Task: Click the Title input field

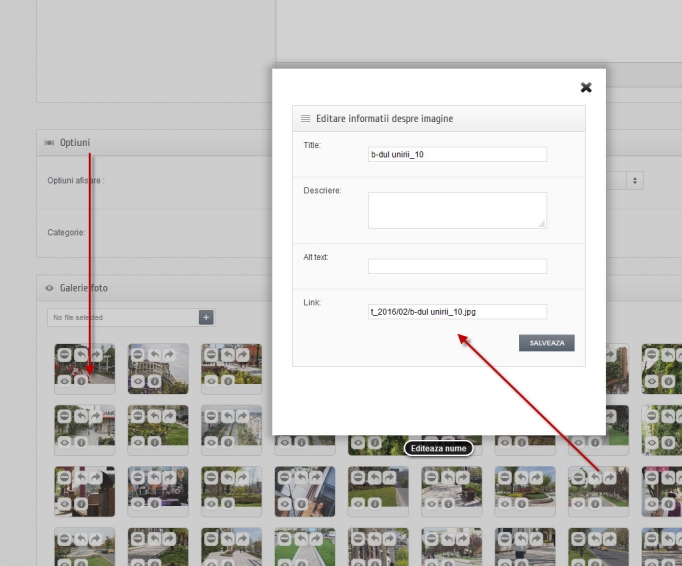Action: [457, 155]
